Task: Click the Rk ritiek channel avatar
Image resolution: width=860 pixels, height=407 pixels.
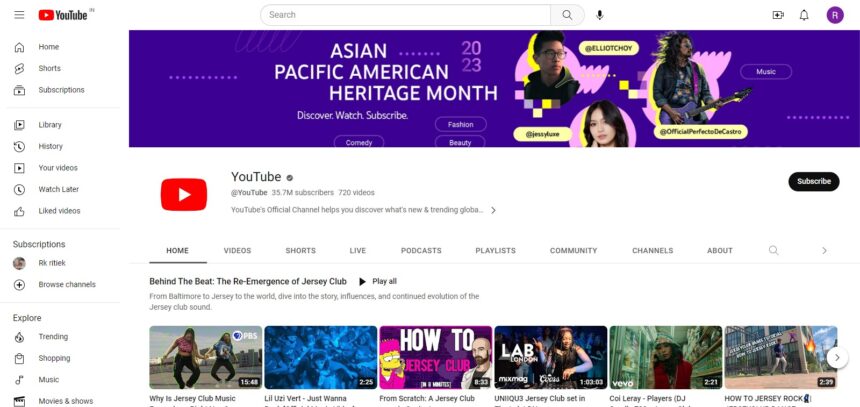Action: click(19, 263)
